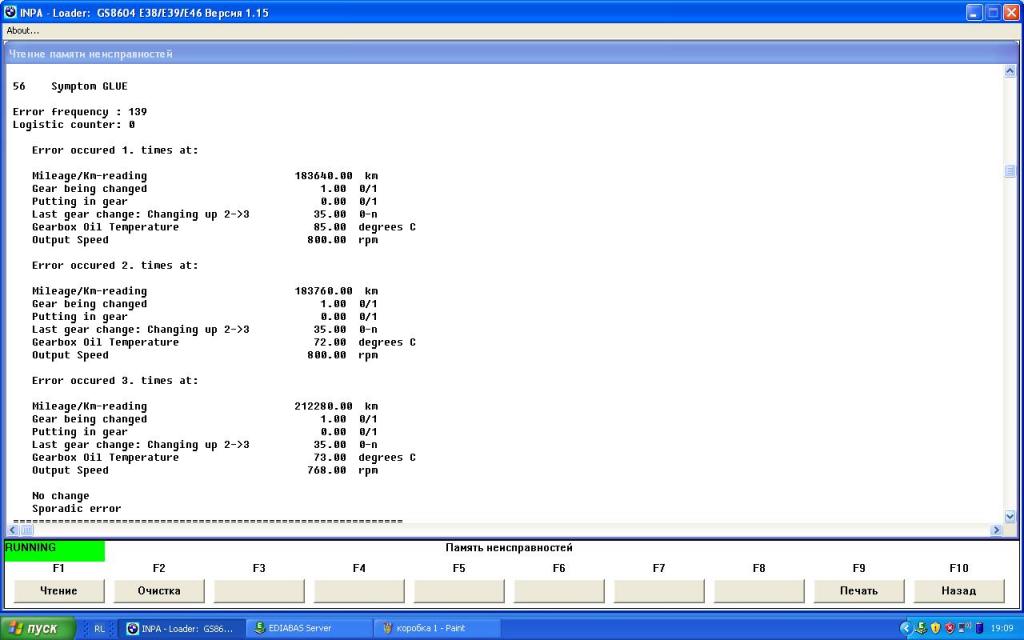
Task: Switch to коробка 1 - Paint taskbar item
Action: pos(437,628)
